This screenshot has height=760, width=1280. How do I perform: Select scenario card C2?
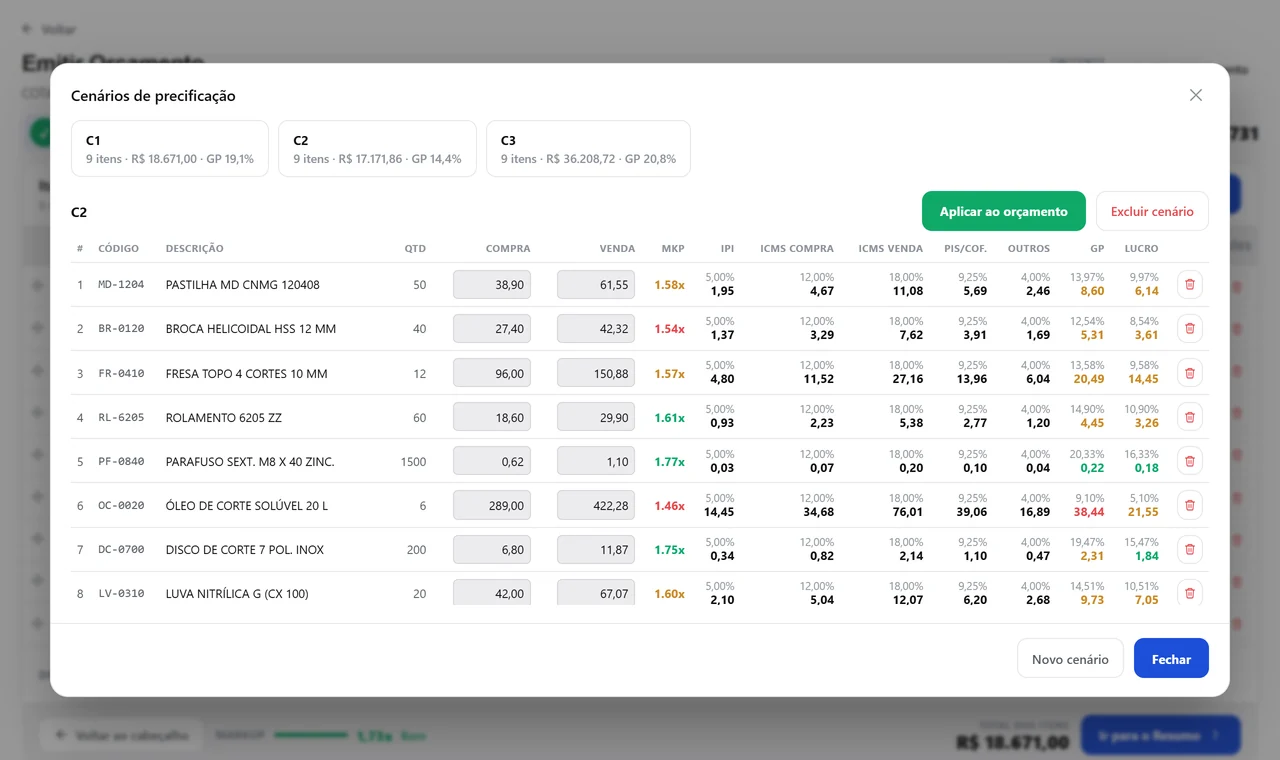click(377, 149)
